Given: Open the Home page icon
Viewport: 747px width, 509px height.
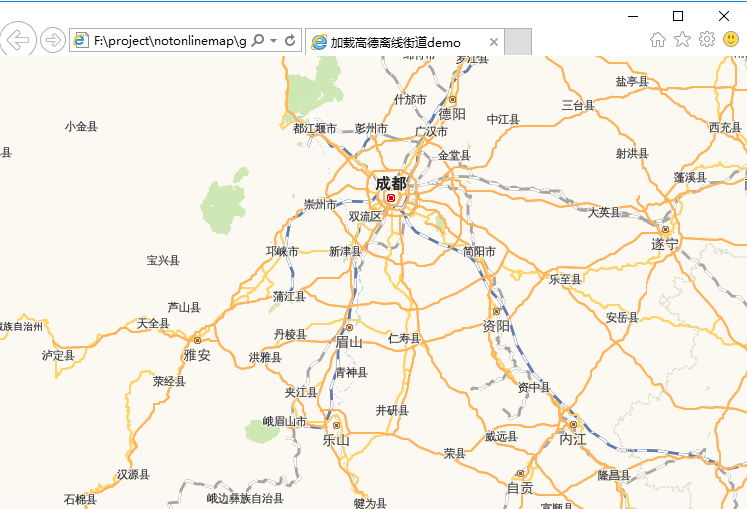Looking at the screenshot, I should (658, 40).
